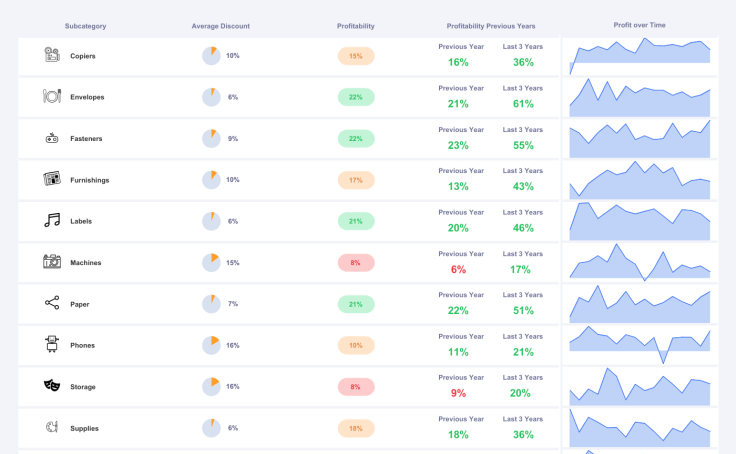736x454 pixels.
Task: Click the Machines 8% profitability badge
Action: (356, 263)
